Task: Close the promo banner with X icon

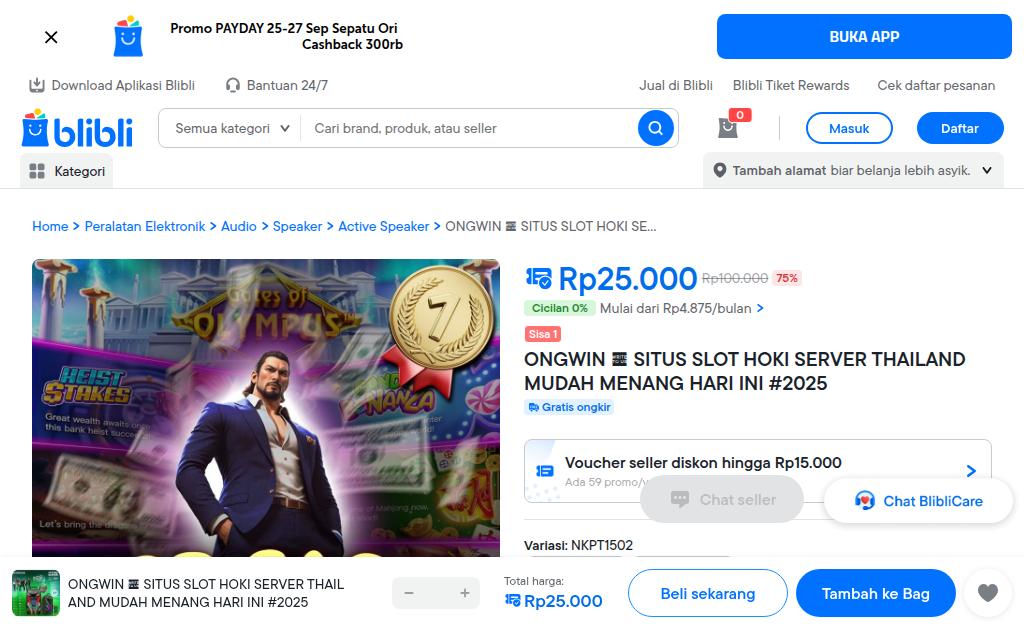Action: pyautogui.click(x=51, y=37)
